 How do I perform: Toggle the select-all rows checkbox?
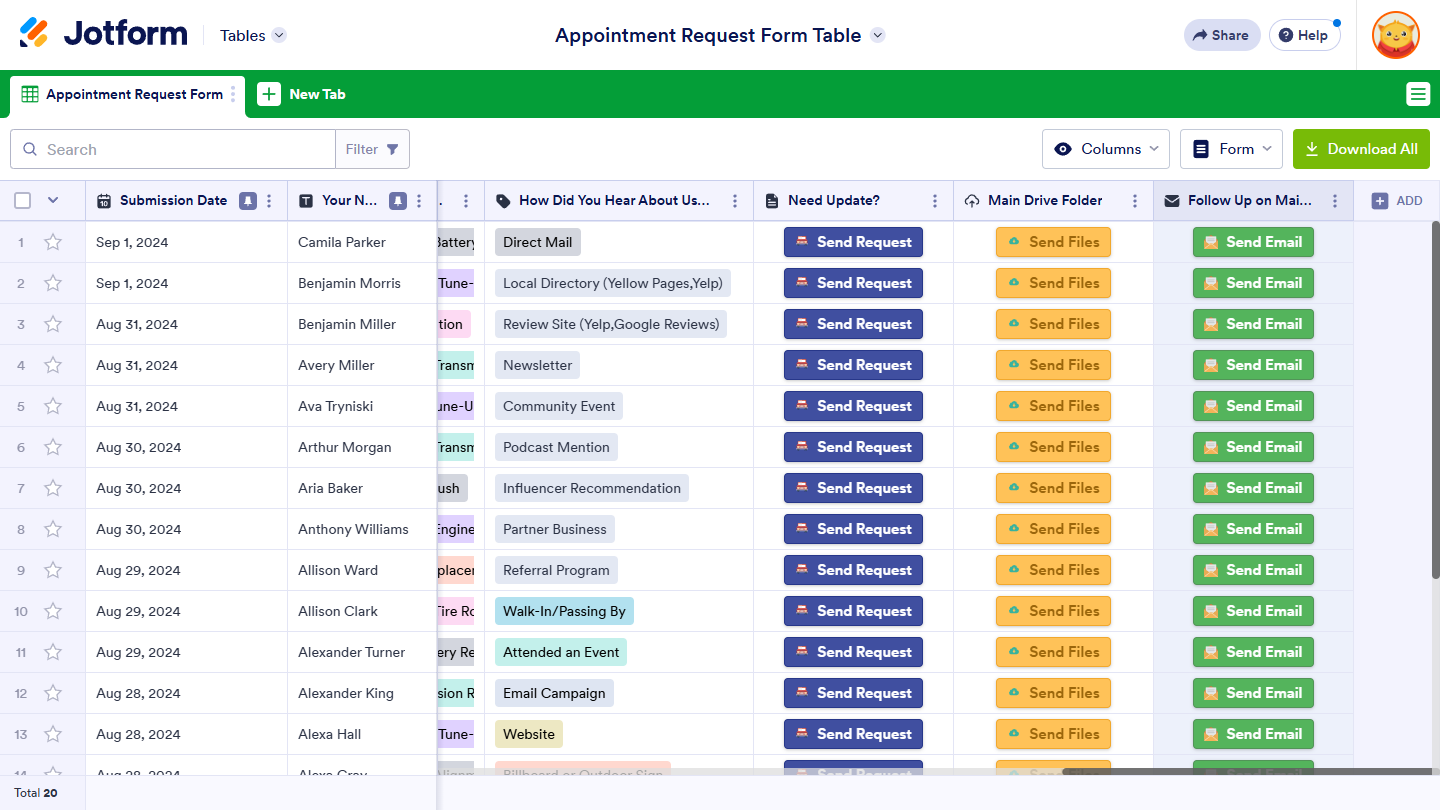(x=23, y=201)
